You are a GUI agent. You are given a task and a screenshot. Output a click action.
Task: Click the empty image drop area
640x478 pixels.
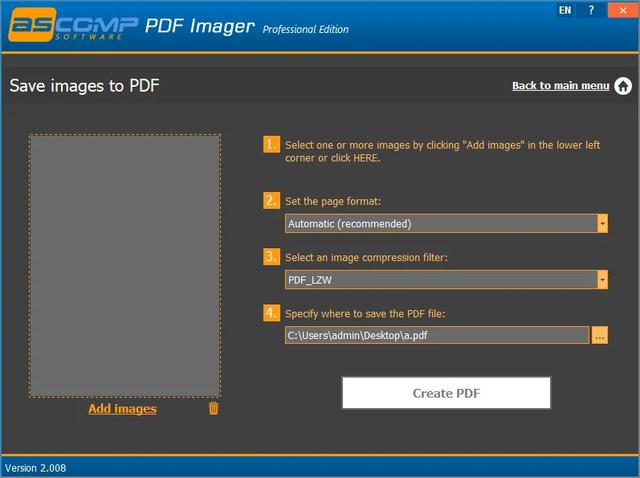pos(125,266)
